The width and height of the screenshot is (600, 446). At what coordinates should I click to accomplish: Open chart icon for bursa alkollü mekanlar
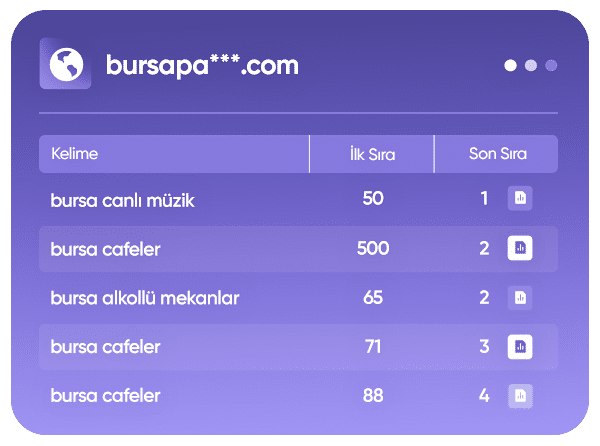pyautogui.click(x=519, y=298)
